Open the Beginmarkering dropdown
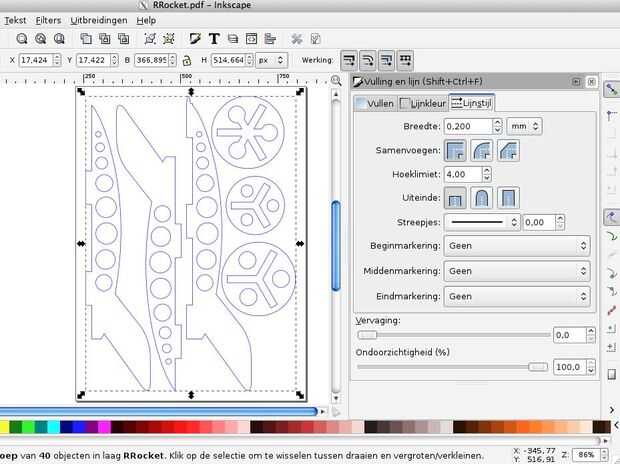Screen dimensions: 620x464 517,245
